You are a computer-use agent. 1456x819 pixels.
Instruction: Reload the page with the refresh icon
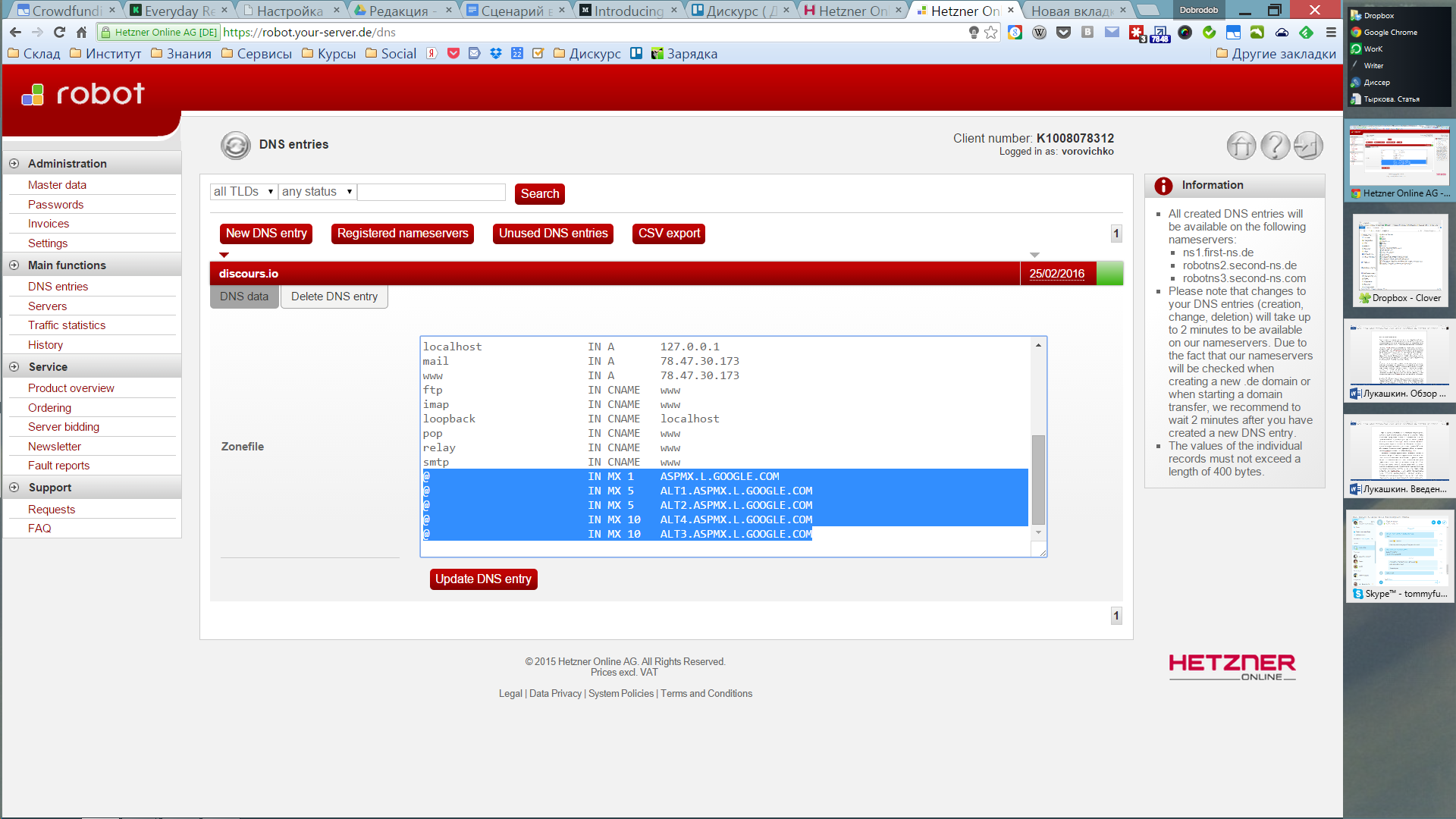coord(59,33)
